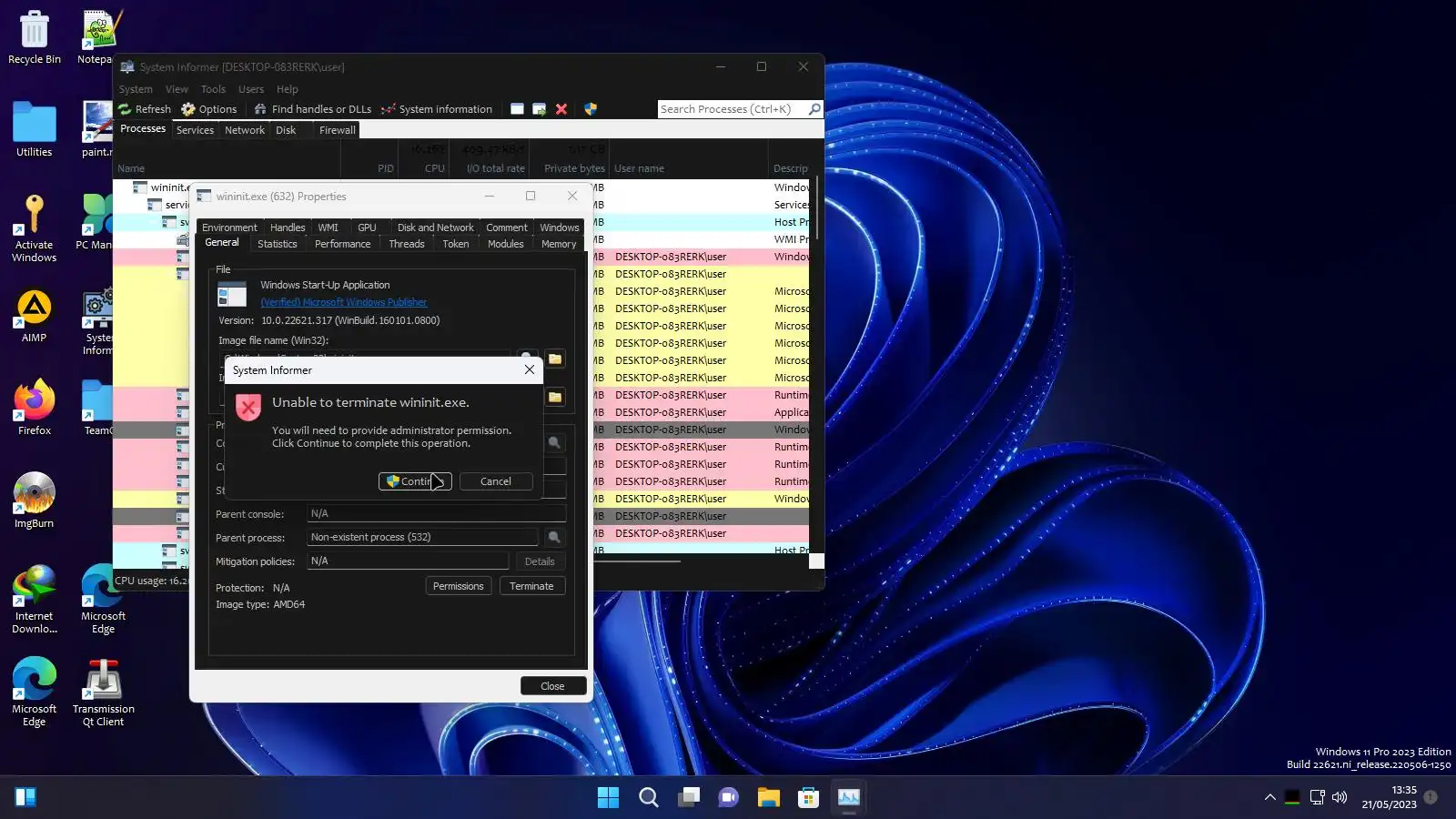Select the Processes tab
The width and height of the screenshot is (1456, 819).
coord(143,129)
